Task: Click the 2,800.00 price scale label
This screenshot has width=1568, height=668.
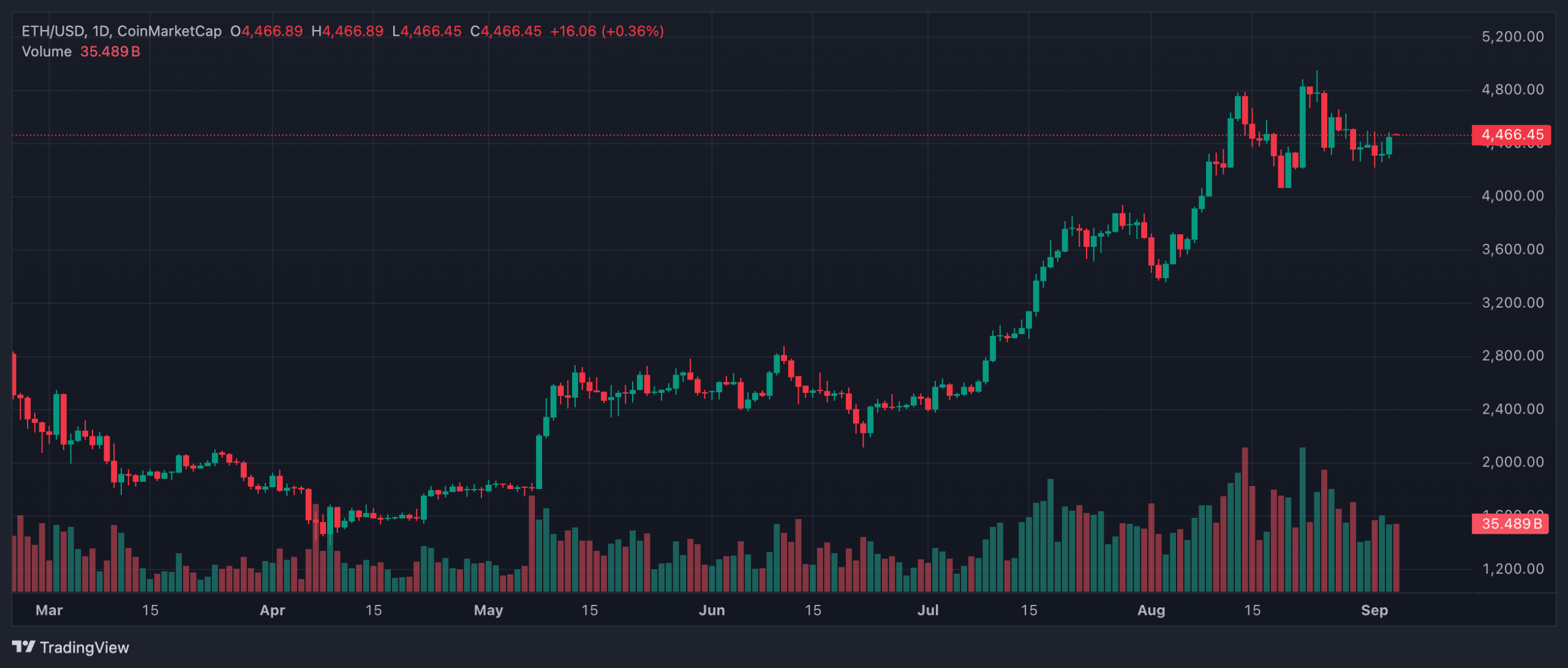Action: tap(1512, 355)
